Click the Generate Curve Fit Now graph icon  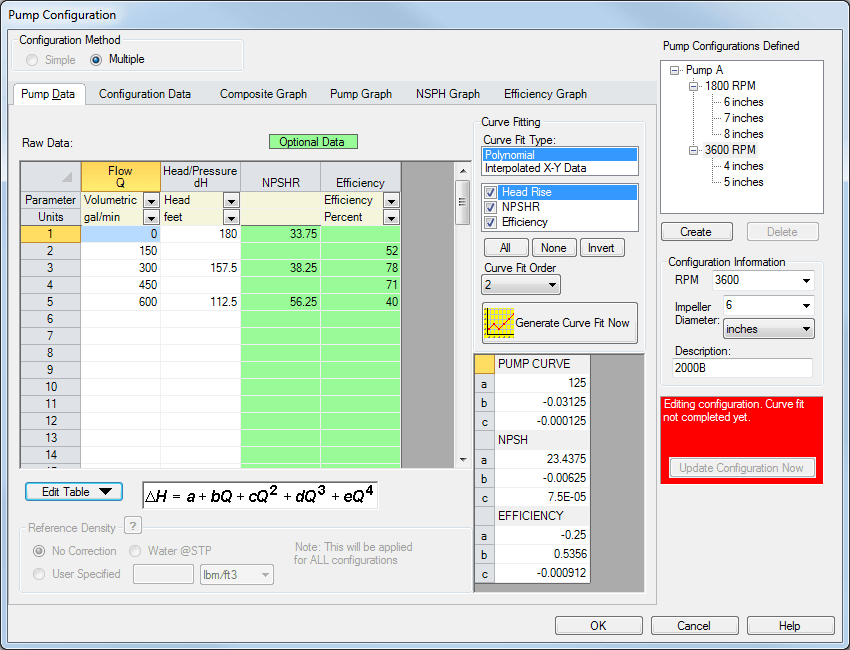(x=499, y=323)
